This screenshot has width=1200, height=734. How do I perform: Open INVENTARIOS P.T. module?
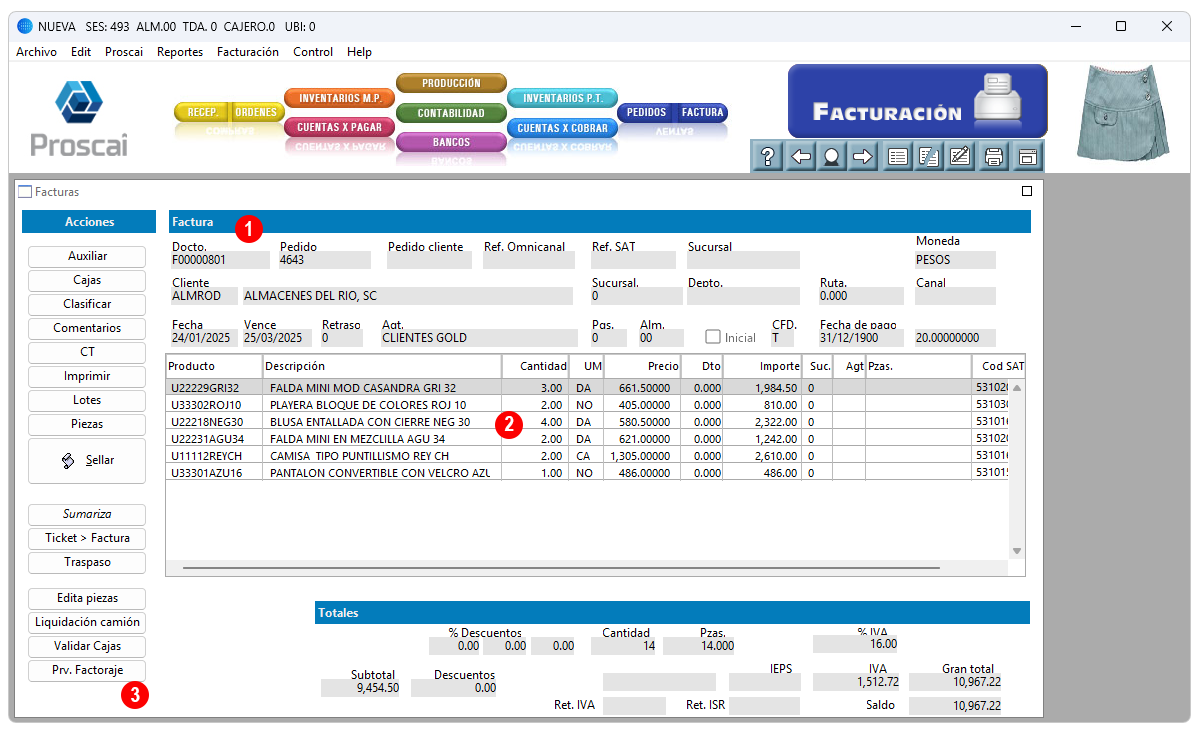(562, 98)
